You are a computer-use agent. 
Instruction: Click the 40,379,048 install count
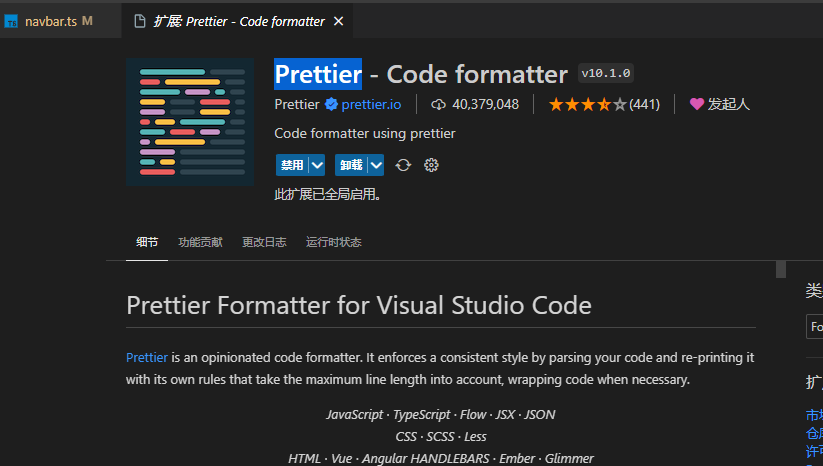(x=486, y=104)
